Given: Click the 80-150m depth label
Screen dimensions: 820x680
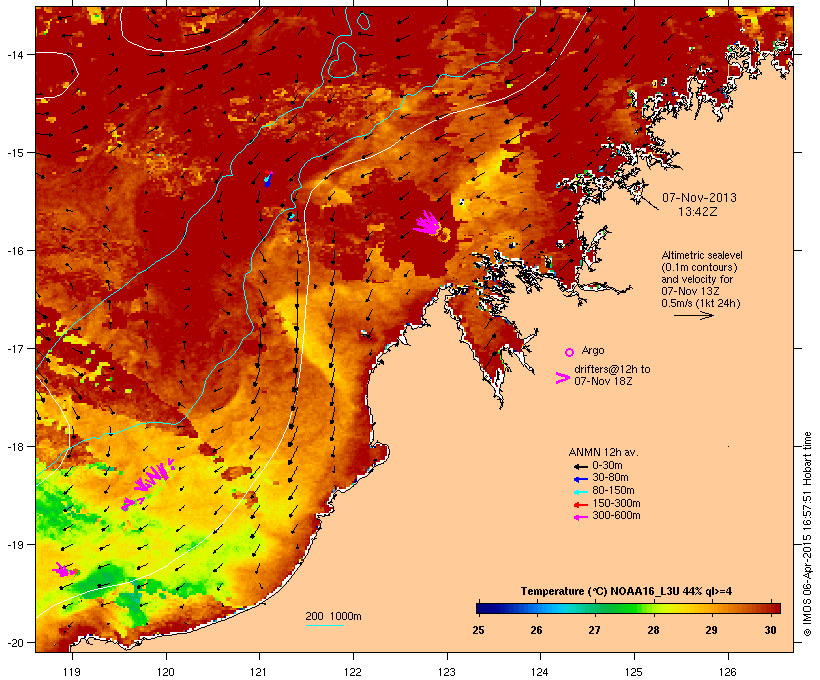Looking at the screenshot, I should [x=613, y=491].
